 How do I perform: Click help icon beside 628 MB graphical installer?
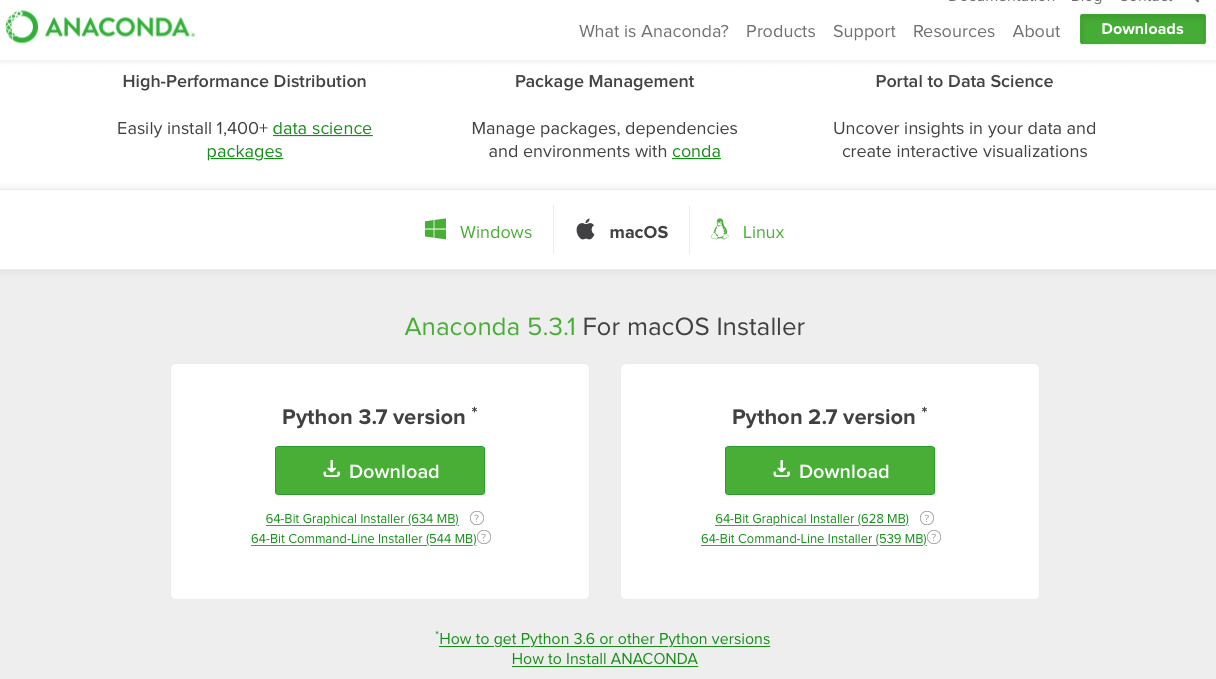pos(927,518)
